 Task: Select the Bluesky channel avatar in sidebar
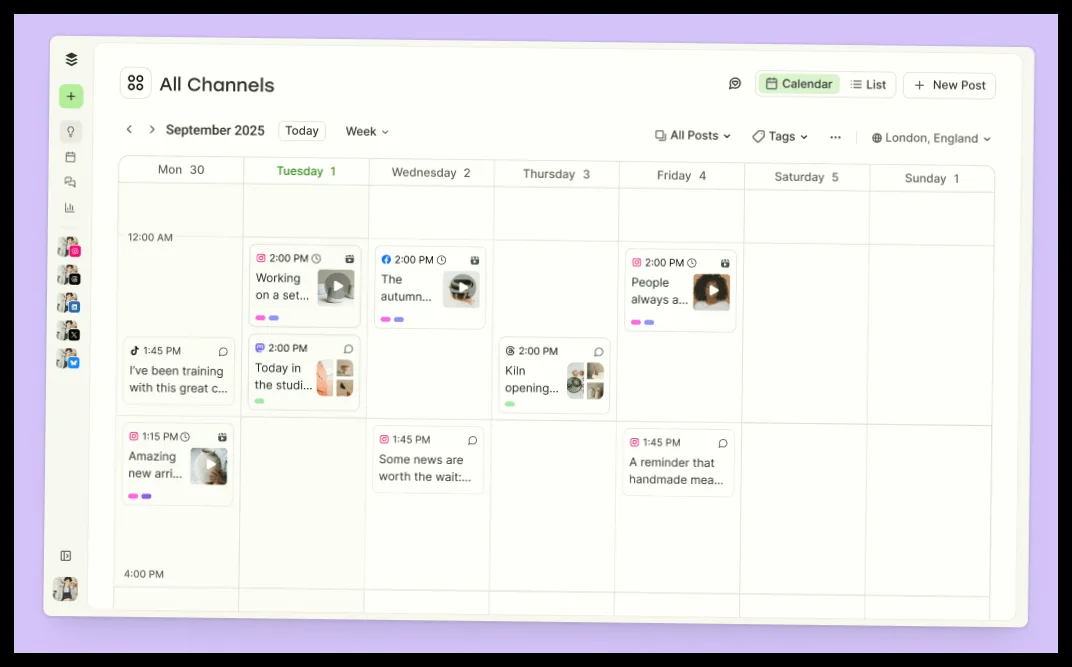68,359
